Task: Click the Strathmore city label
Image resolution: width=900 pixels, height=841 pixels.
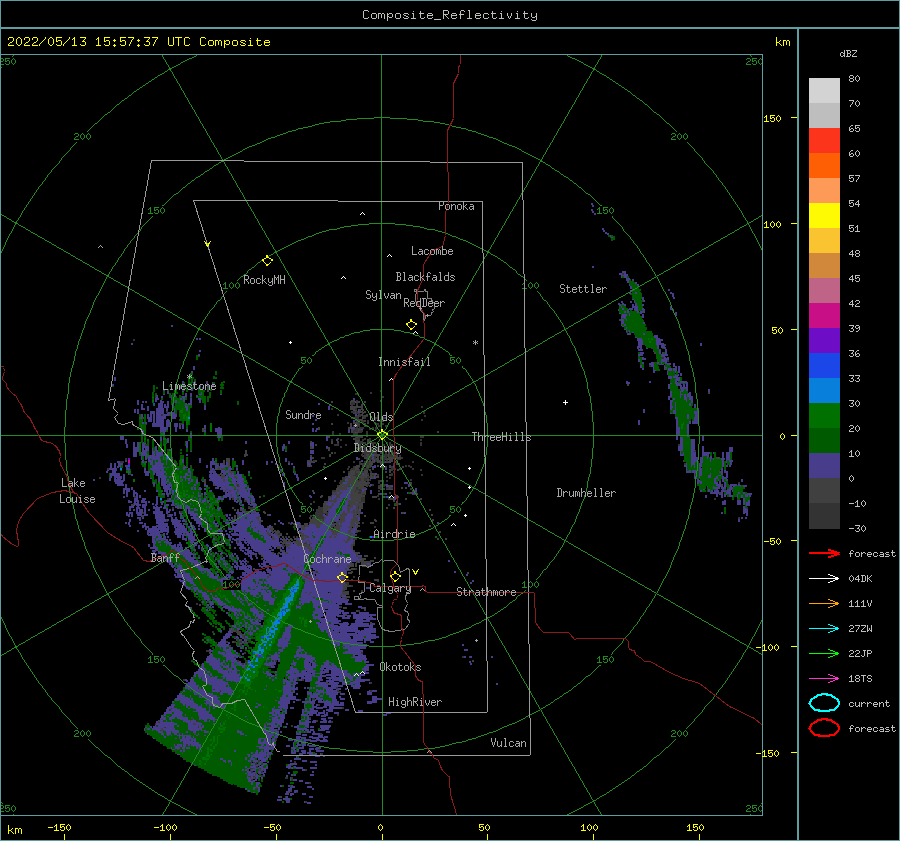Action: tap(486, 592)
